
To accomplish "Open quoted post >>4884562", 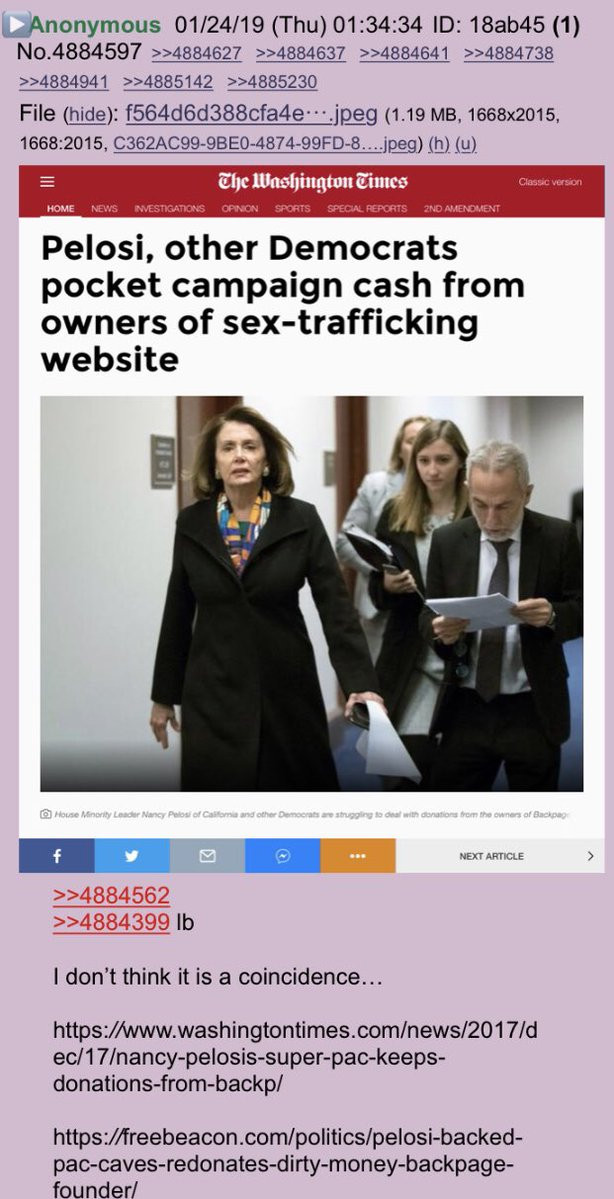I will tap(112, 895).
